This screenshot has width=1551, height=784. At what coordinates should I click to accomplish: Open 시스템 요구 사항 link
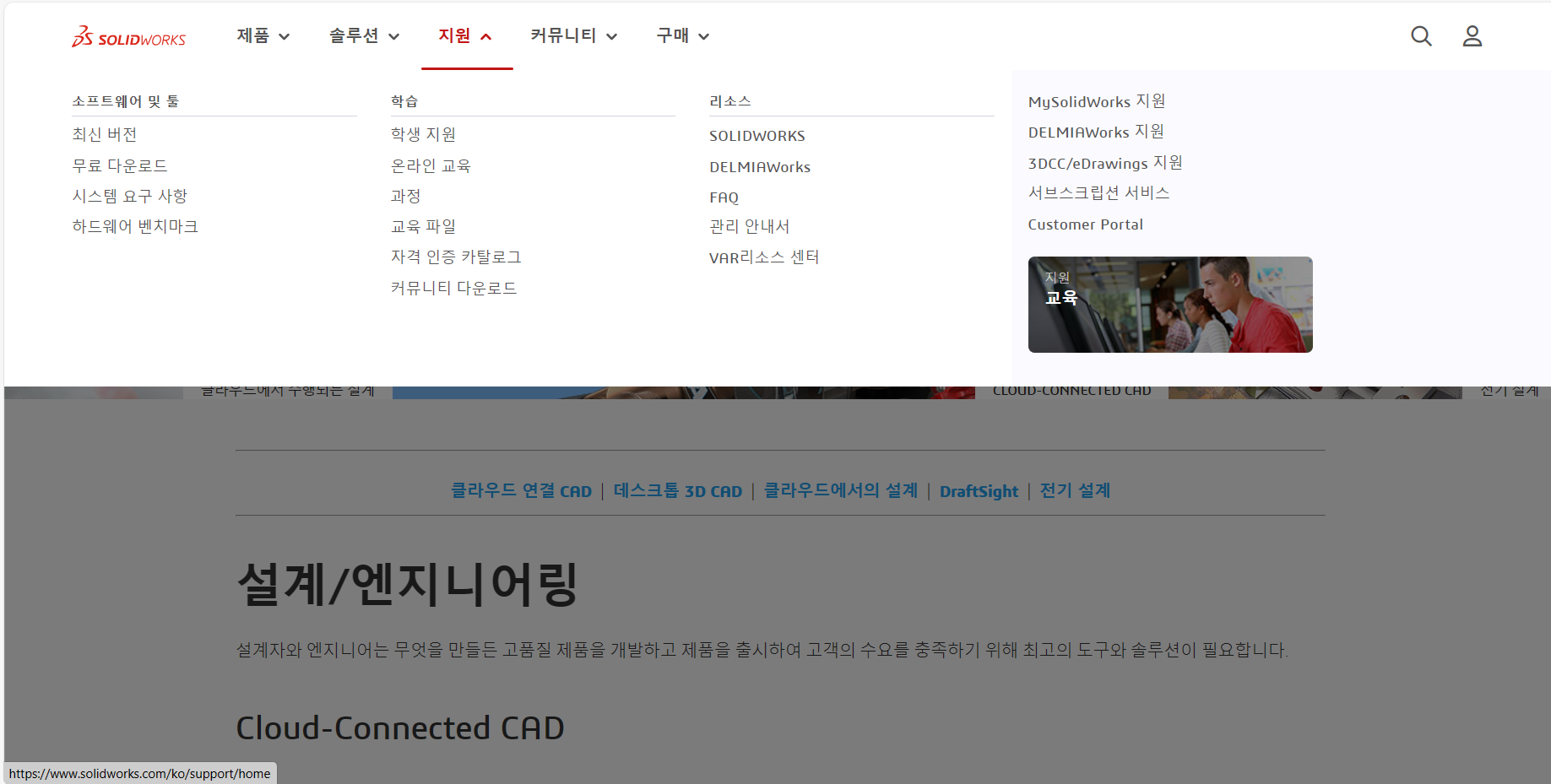click(x=130, y=196)
